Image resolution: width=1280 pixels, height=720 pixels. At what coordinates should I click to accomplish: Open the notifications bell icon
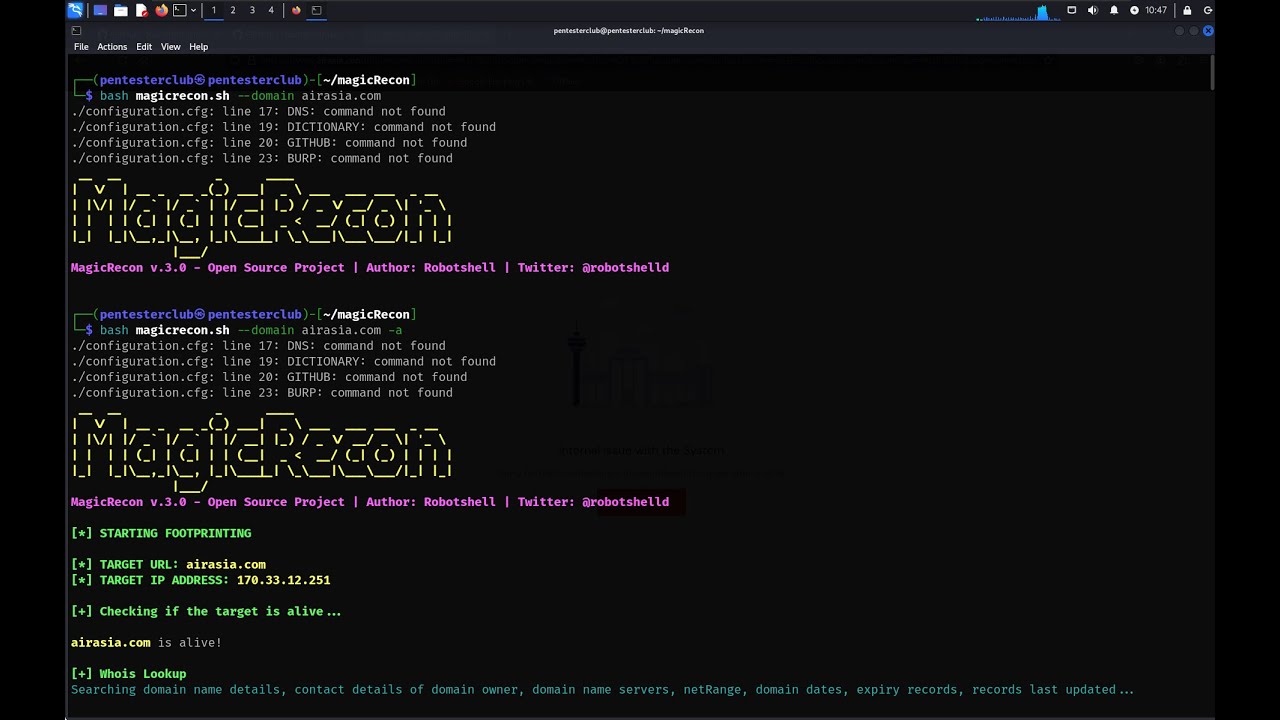(1114, 10)
